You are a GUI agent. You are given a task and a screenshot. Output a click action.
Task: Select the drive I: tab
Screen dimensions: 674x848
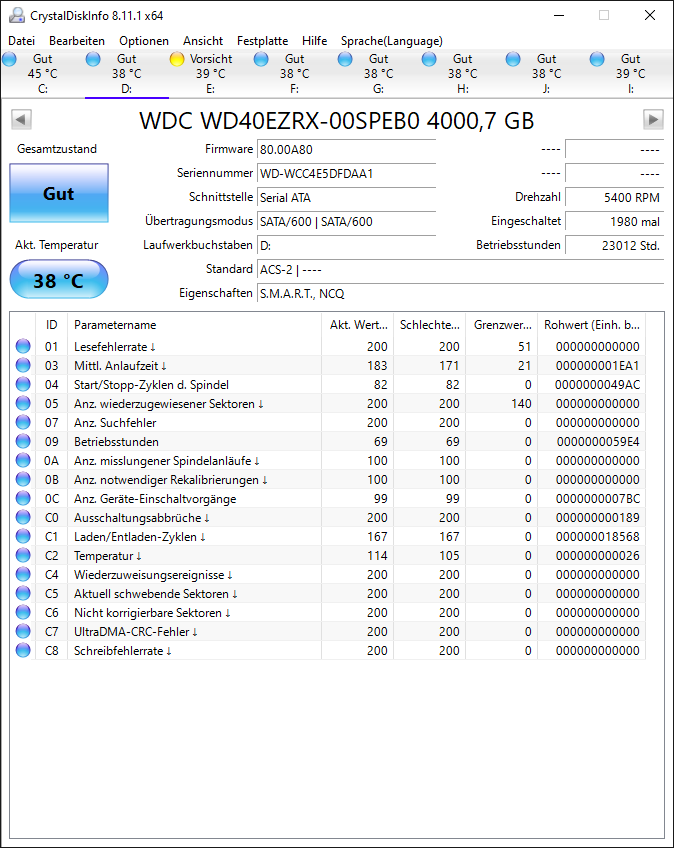coord(631,74)
